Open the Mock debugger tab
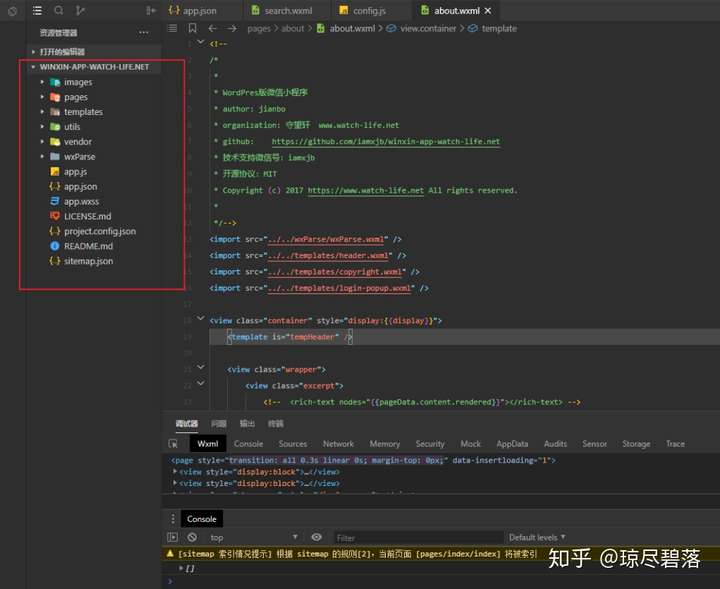The width and height of the screenshot is (720, 589). pyautogui.click(x=470, y=443)
